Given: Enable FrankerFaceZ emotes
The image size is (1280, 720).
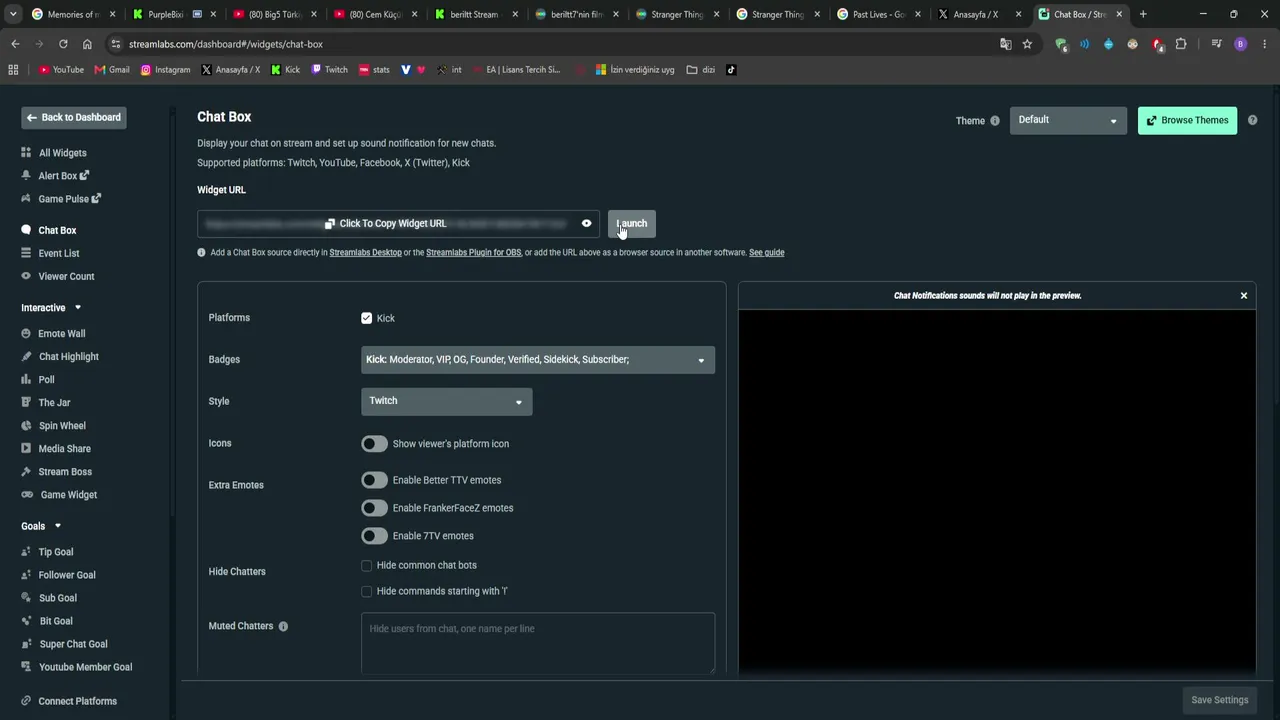Looking at the screenshot, I should point(374,508).
